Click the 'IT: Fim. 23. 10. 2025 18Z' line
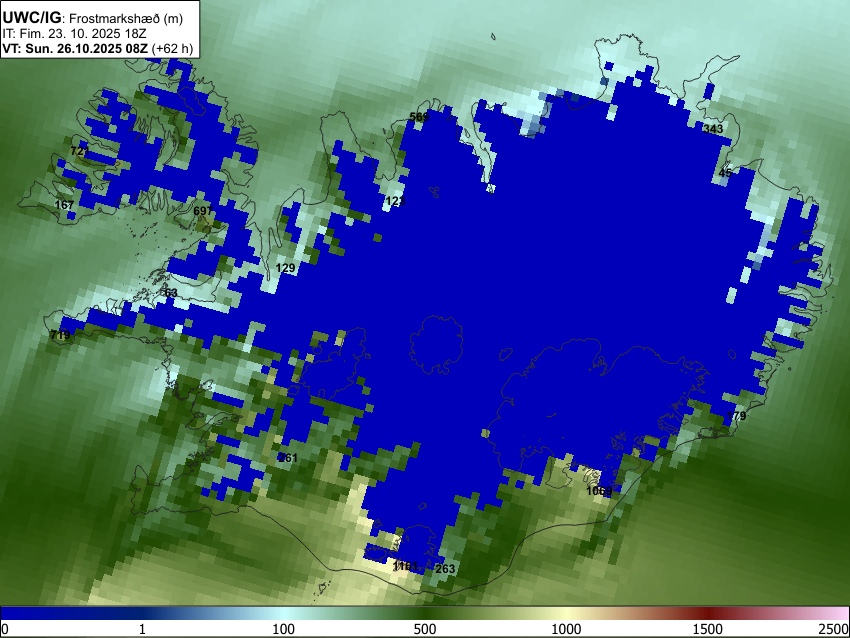 click(x=74, y=34)
